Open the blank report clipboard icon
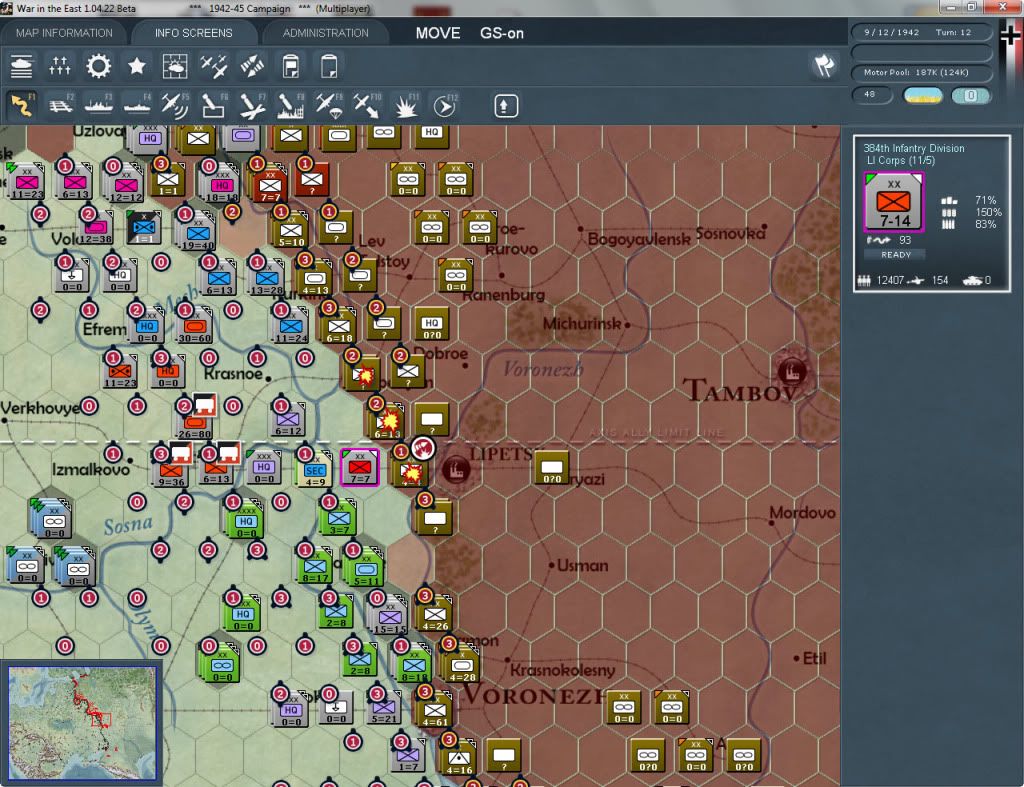This screenshot has width=1024, height=787. pyautogui.click(x=329, y=66)
